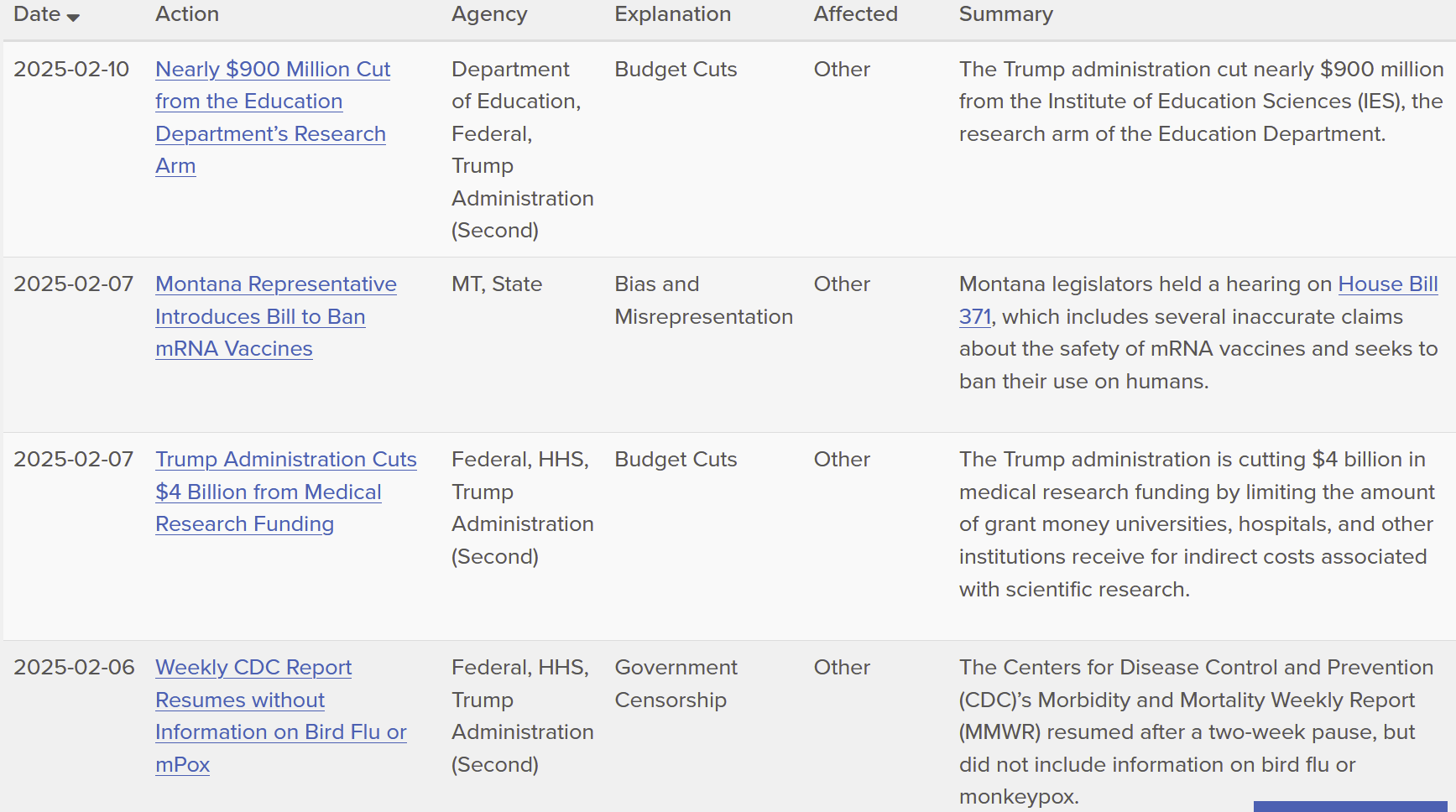1456x812 pixels.
Task: Click the $4 billion medical research summary text
Action: [1197, 524]
